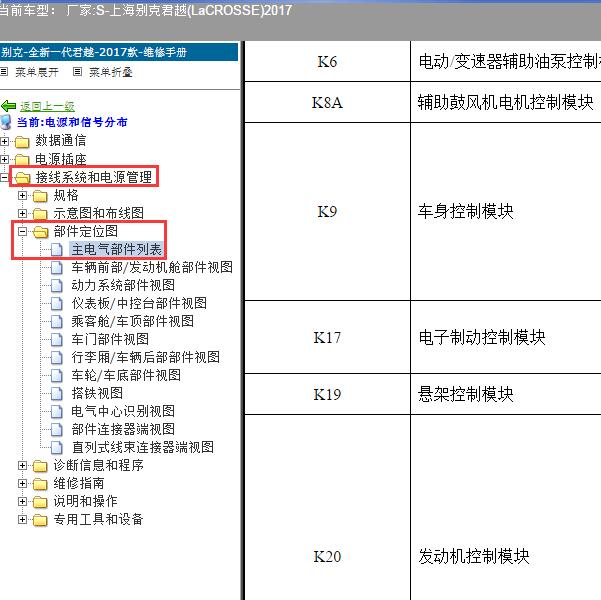This screenshot has width=601, height=600.
Task: Click the K17 table cell
Action: 327,337
